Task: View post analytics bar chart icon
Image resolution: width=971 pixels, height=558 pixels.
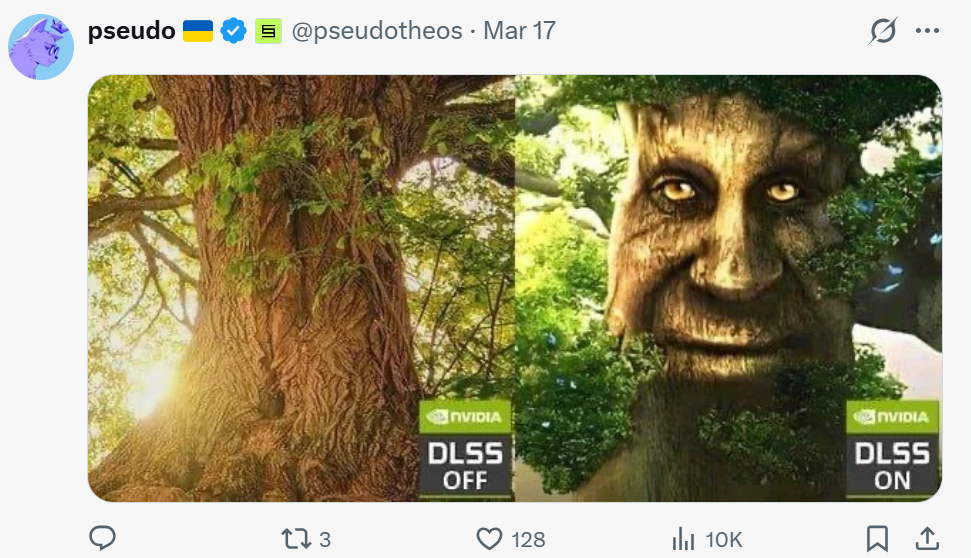Action: click(683, 539)
